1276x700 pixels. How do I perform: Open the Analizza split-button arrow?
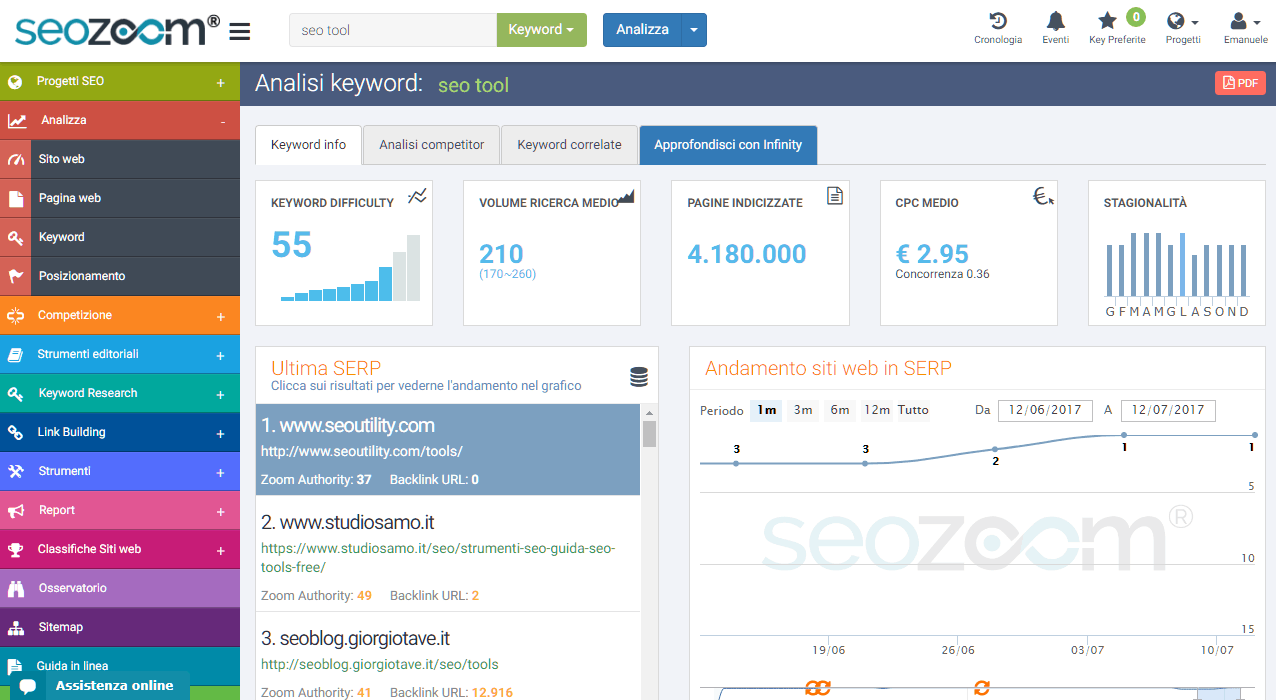[694, 30]
